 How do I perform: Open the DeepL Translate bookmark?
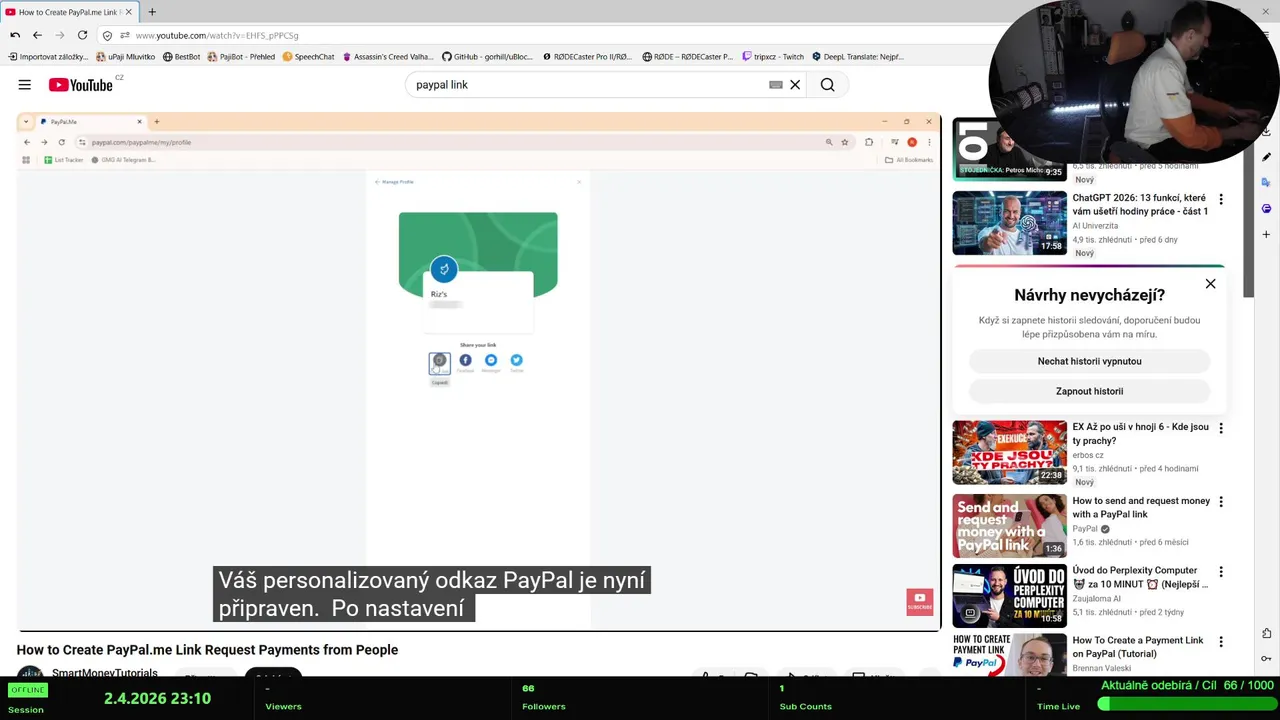(857, 57)
